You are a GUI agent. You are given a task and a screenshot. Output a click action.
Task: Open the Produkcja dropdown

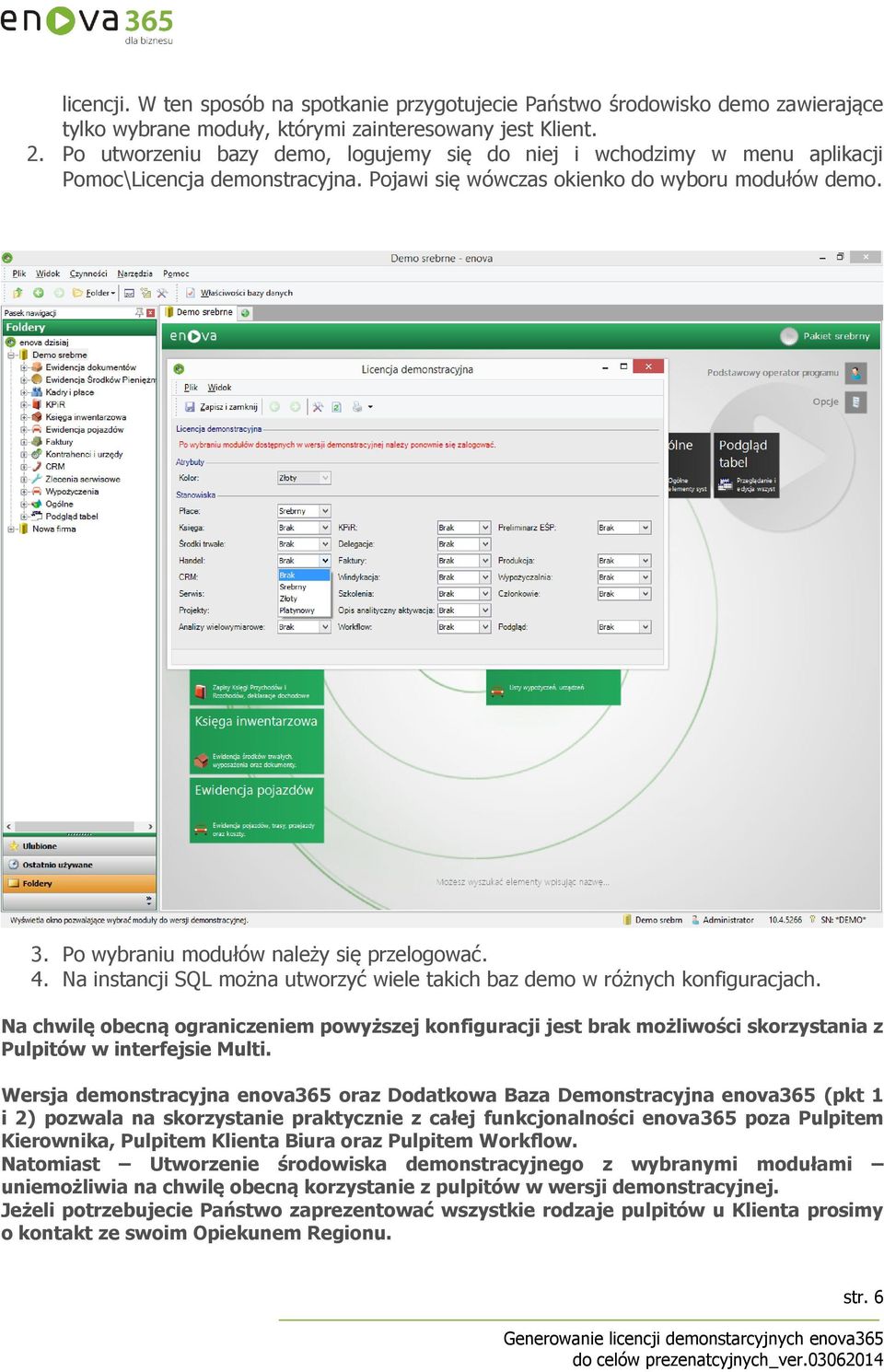[x=624, y=561]
